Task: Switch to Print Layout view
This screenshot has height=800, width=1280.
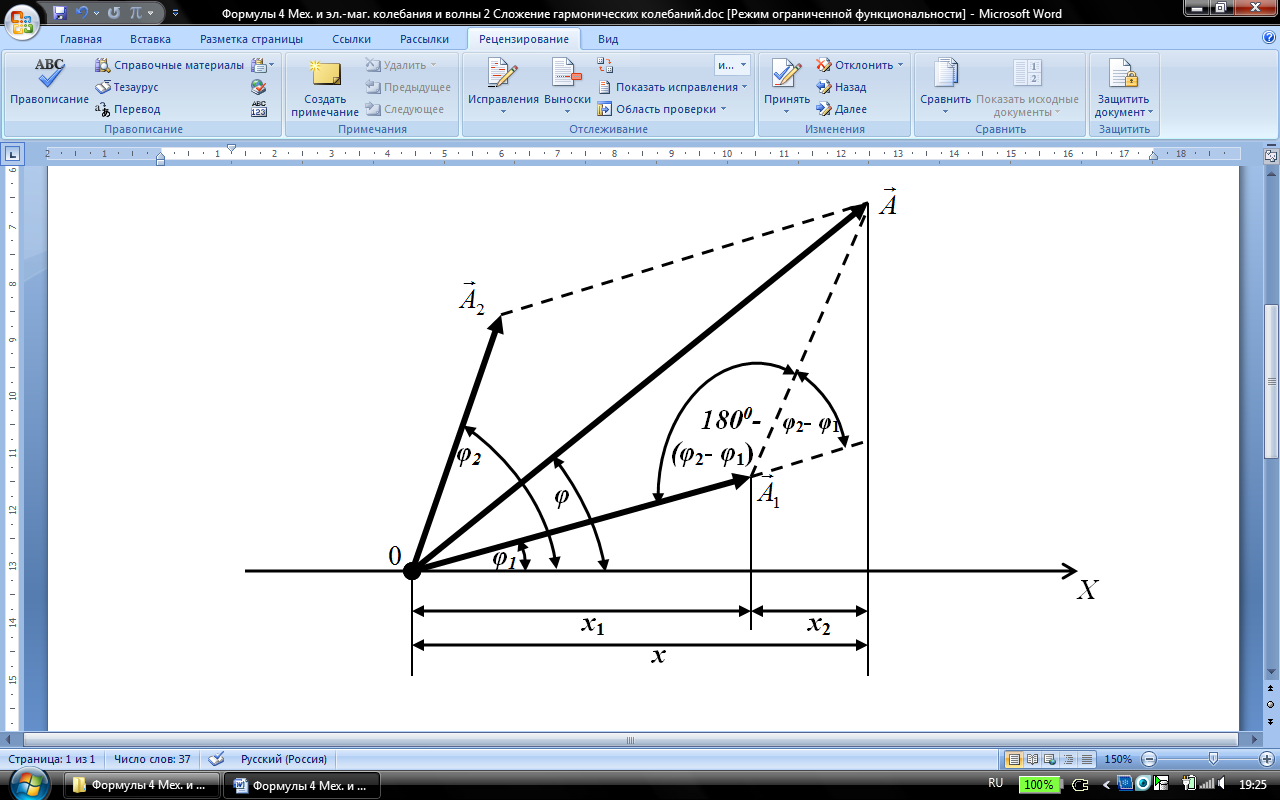Action: coord(1013,759)
